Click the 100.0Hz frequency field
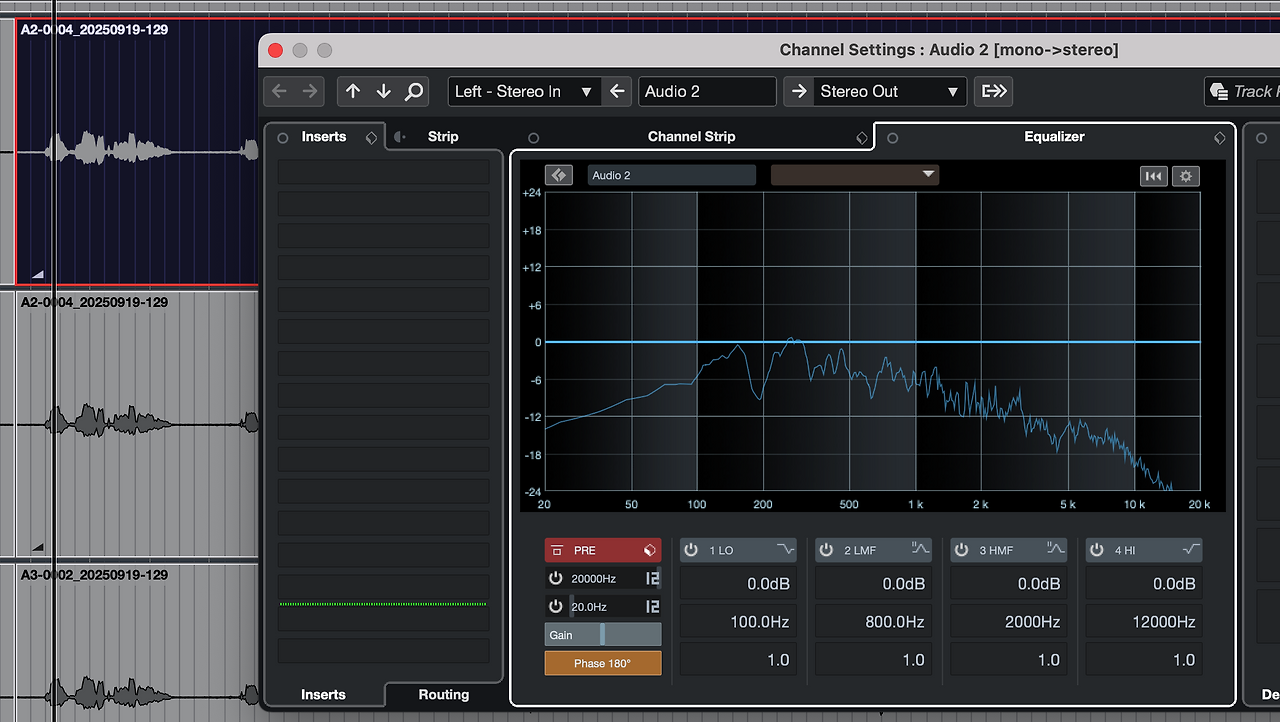 tap(739, 622)
